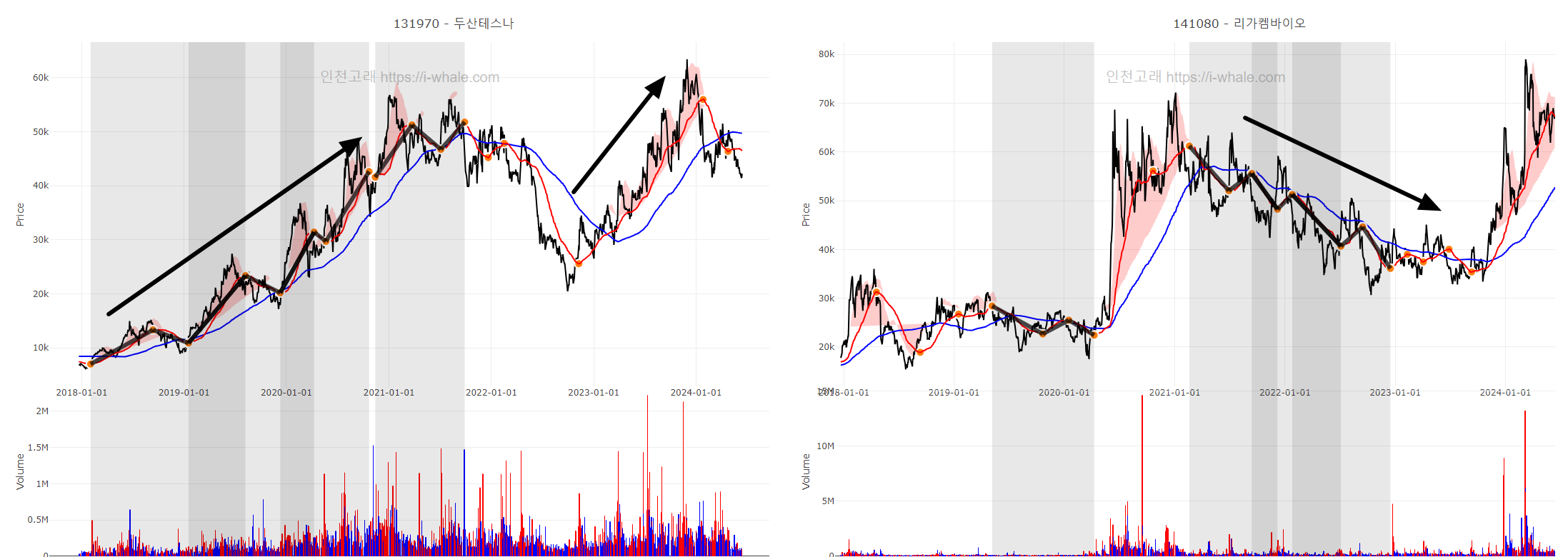Click the 2020-01-01 date label on 두산테스나 chart
This screenshot has height=557, width=1568.
[x=286, y=393]
